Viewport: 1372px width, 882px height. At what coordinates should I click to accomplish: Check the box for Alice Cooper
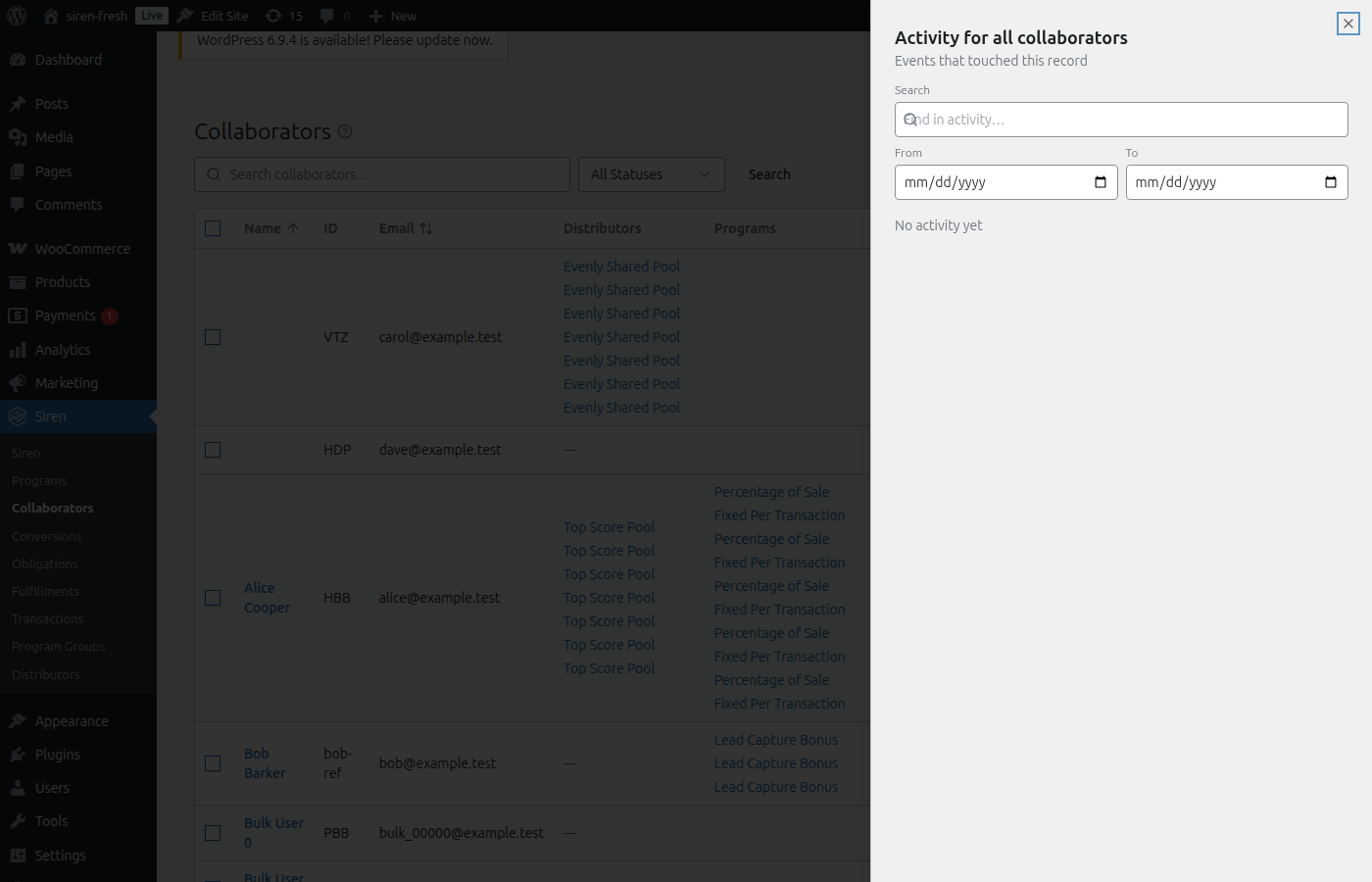tap(213, 598)
